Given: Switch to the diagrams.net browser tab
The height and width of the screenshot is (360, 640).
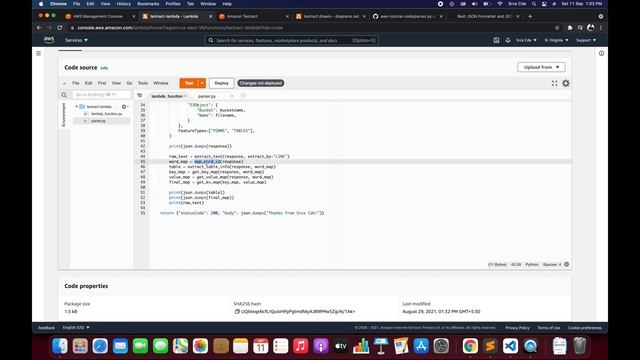Looking at the screenshot, I should click(331, 16).
